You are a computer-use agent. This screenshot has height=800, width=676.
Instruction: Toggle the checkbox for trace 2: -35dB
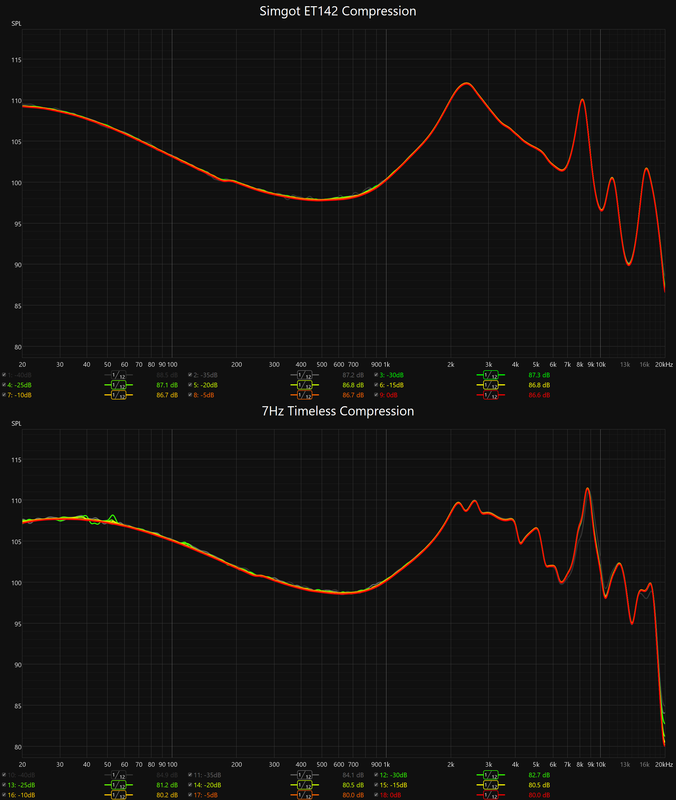[190, 375]
